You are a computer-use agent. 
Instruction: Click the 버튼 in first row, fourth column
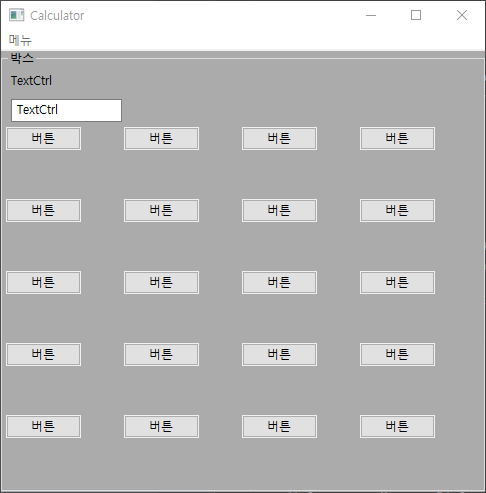397,138
